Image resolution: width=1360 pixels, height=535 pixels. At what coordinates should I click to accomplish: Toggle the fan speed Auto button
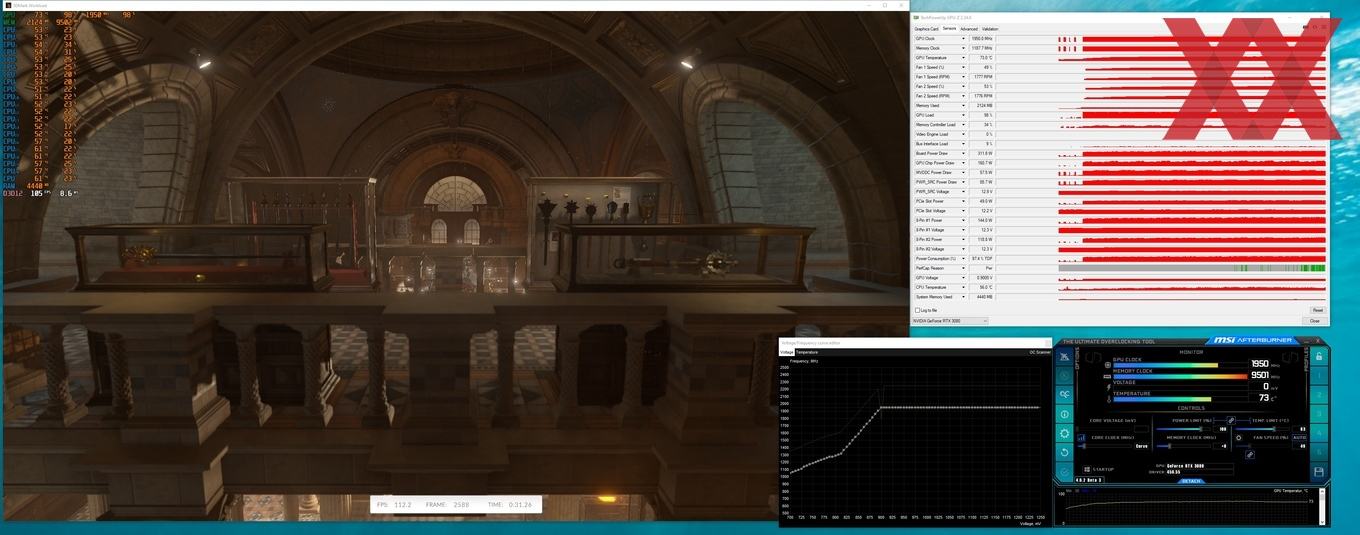click(x=1300, y=437)
